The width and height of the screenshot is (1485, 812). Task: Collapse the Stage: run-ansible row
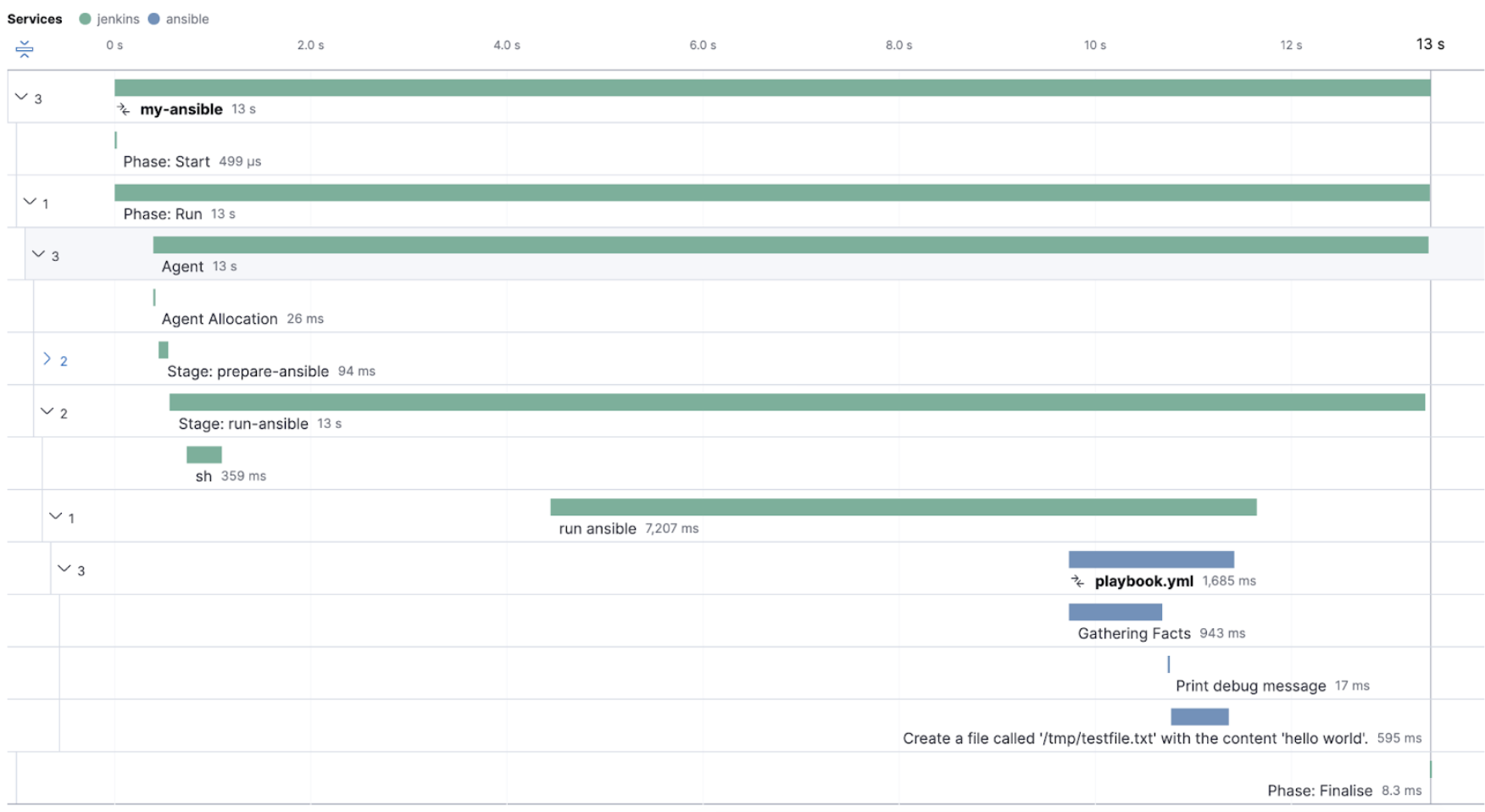tap(48, 411)
